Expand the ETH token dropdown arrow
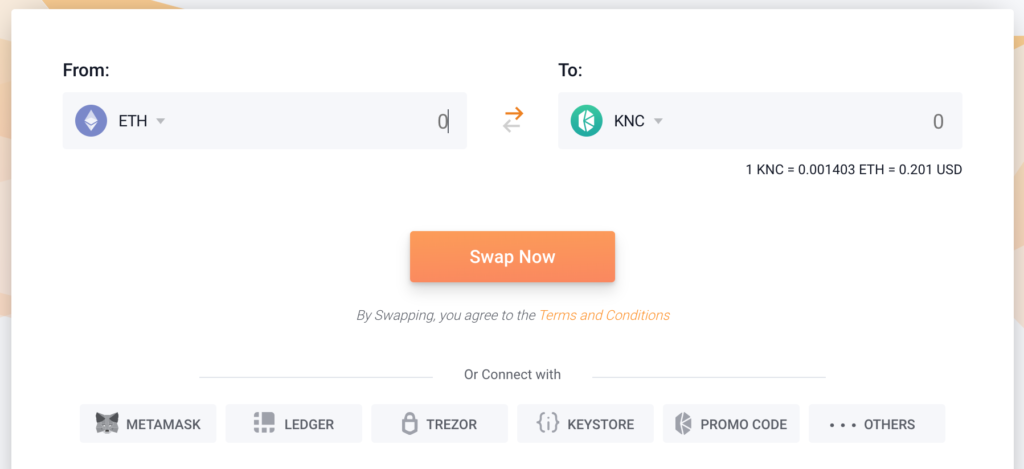 pyautogui.click(x=161, y=121)
